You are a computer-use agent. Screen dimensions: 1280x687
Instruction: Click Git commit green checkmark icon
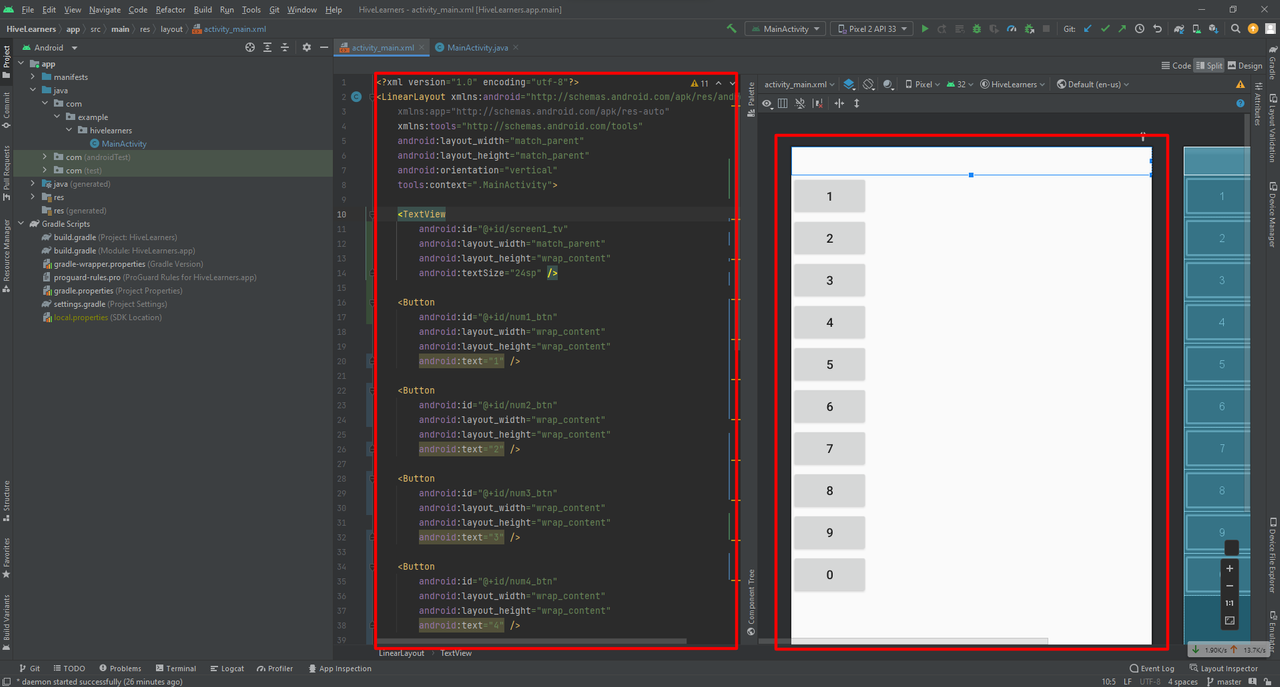point(1105,29)
